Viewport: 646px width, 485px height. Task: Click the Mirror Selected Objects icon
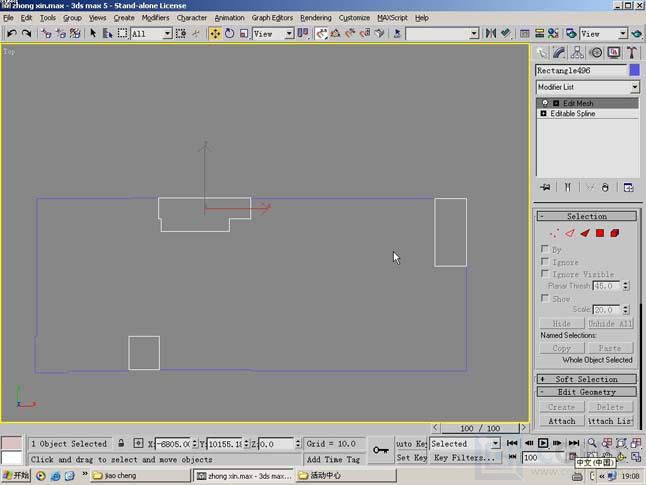click(x=491, y=33)
